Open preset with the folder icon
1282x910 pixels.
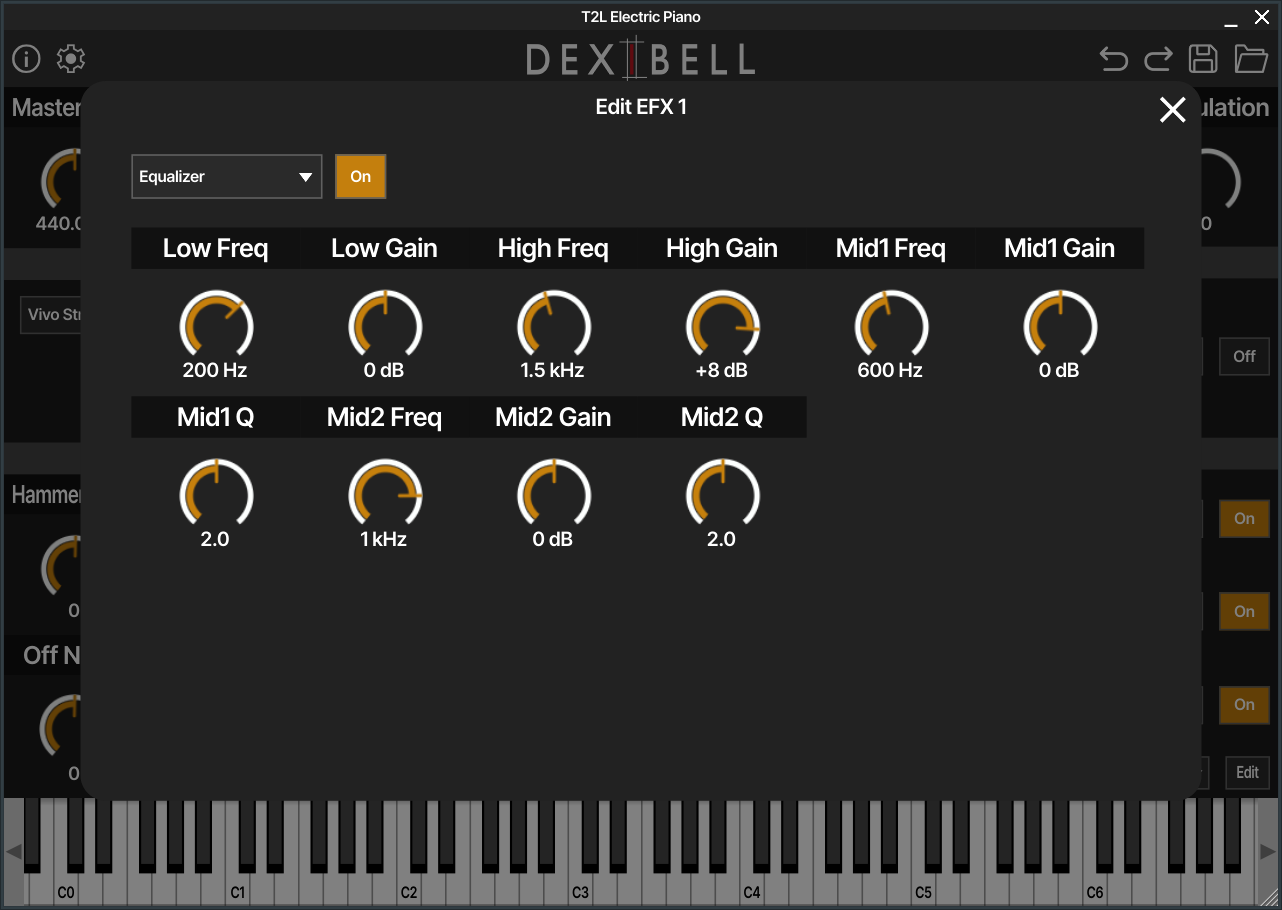[x=1250, y=59]
